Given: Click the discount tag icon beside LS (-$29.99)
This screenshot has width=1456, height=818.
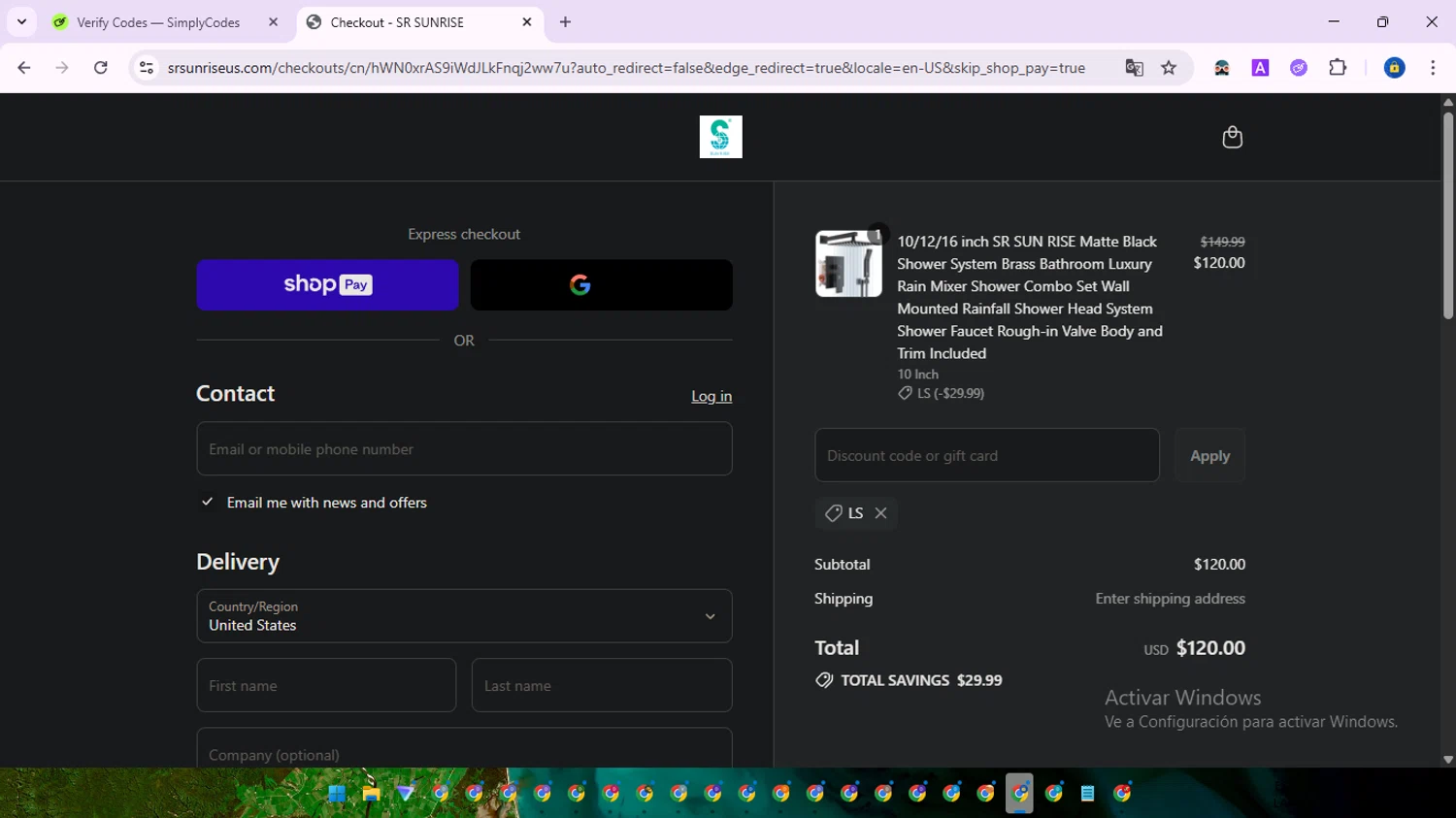Looking at the screenshot, I should [x=905, y=393].
